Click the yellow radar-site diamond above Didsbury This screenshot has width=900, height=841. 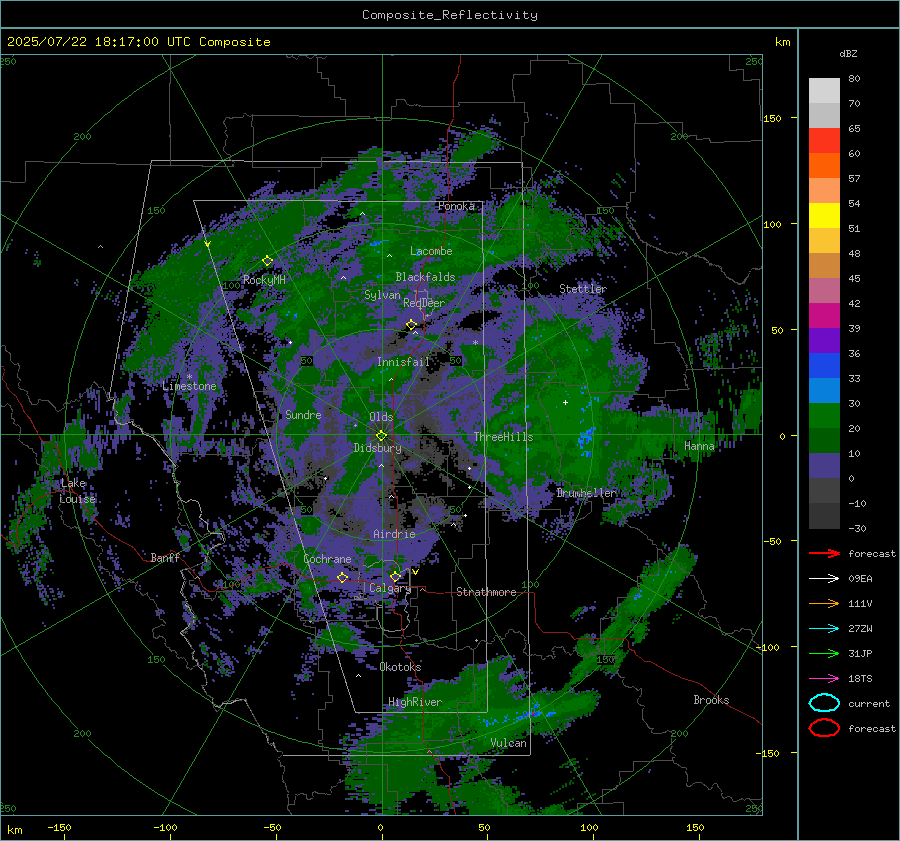coord(381,436)
